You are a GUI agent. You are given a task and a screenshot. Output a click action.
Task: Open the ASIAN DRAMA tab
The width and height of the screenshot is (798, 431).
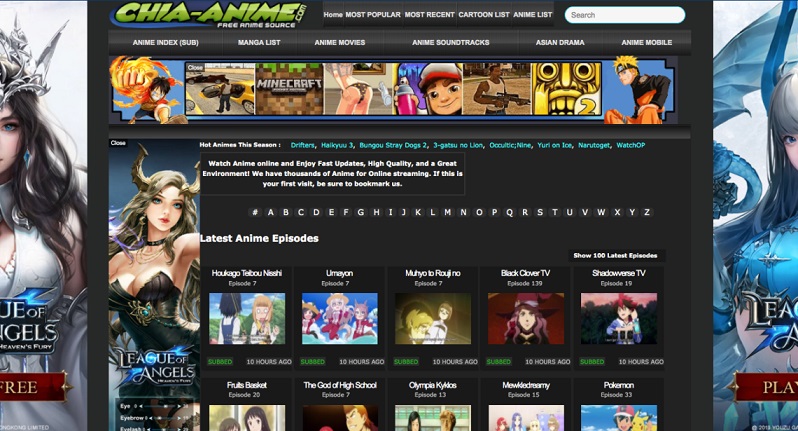pos(560,43)
